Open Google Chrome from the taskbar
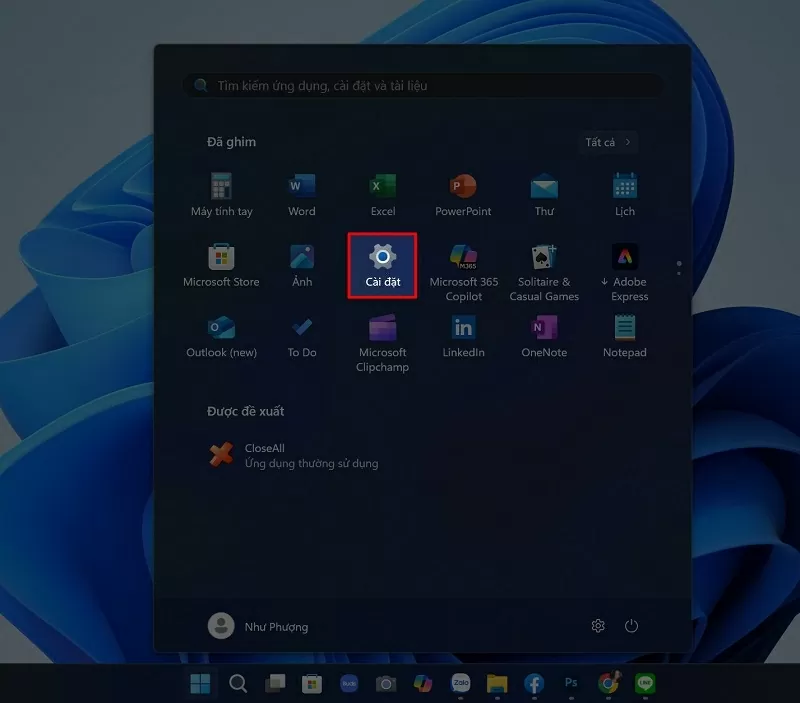Viewport: 800px width, 703px height. pos(607,684)
